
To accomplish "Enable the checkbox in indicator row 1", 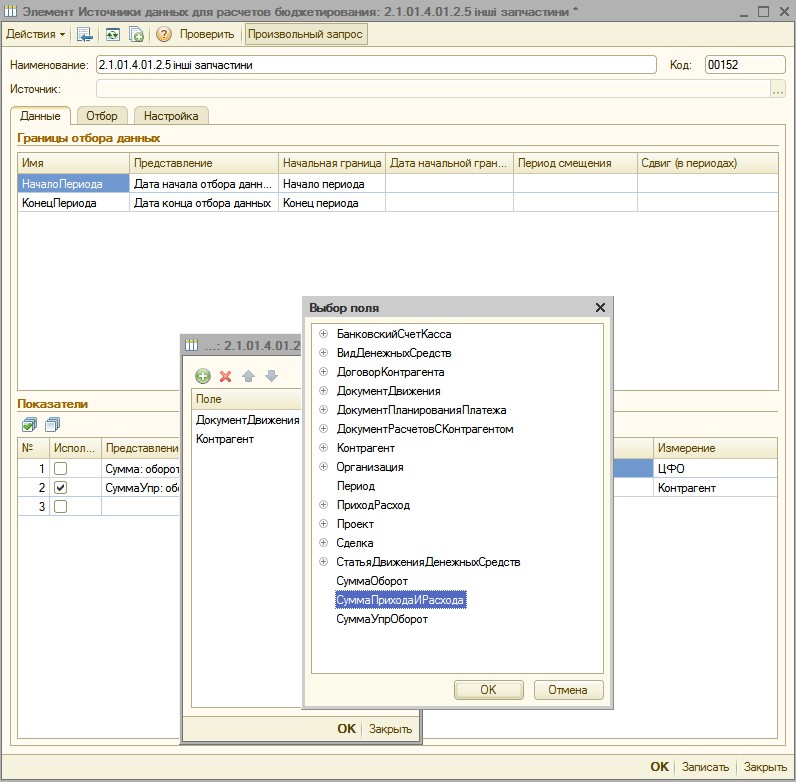I will (x=61, y=468).
